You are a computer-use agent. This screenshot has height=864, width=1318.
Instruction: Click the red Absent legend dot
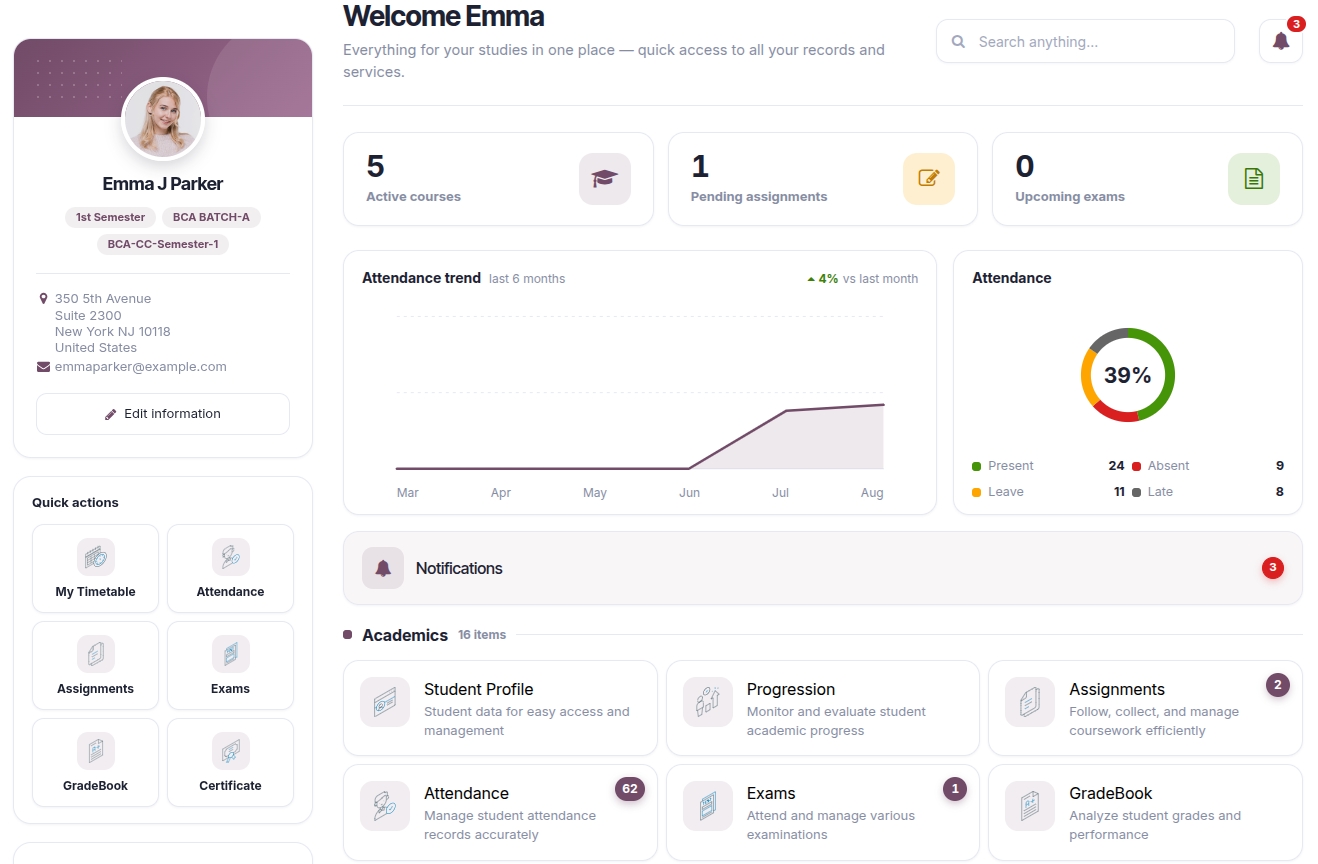point(1136,466)
